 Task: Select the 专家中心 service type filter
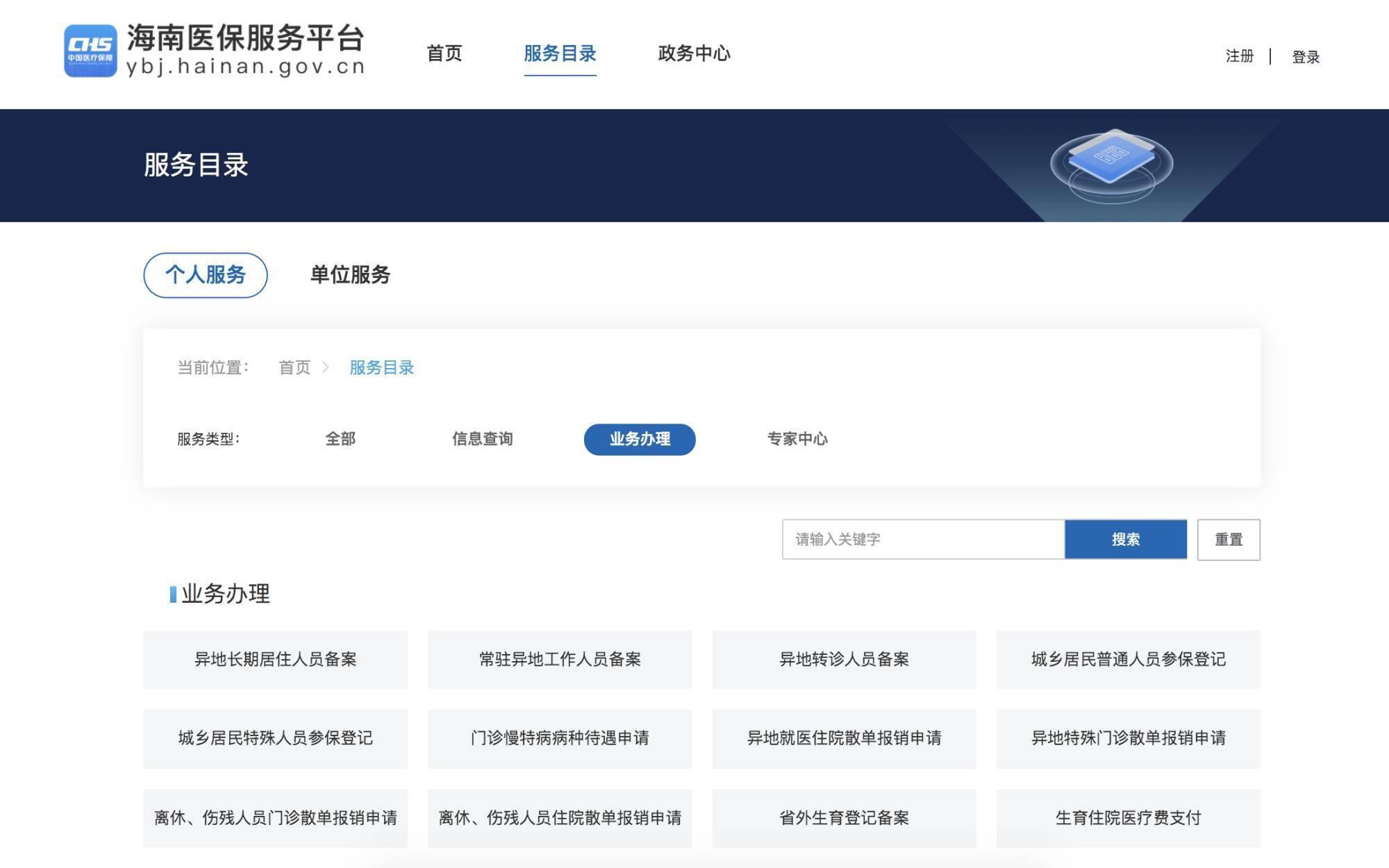[799, 439]
